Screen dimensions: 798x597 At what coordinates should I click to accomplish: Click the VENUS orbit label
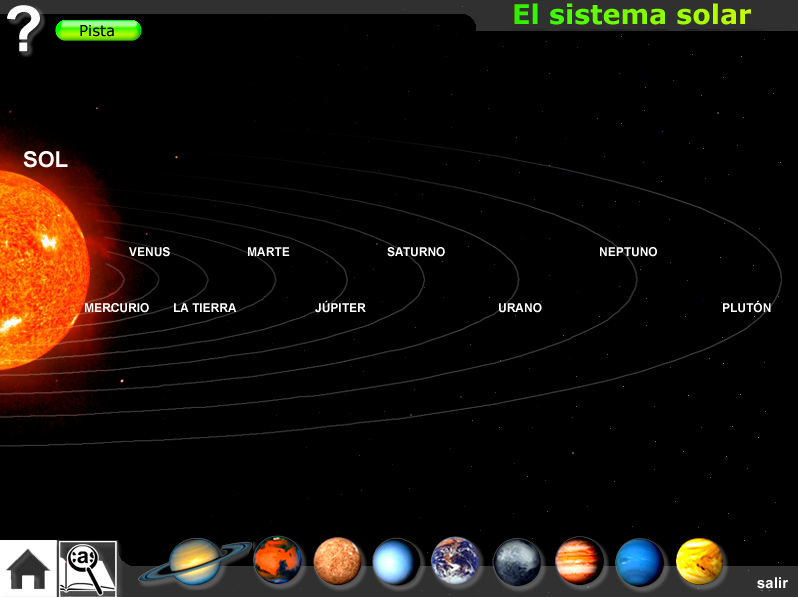click(149, 251)
